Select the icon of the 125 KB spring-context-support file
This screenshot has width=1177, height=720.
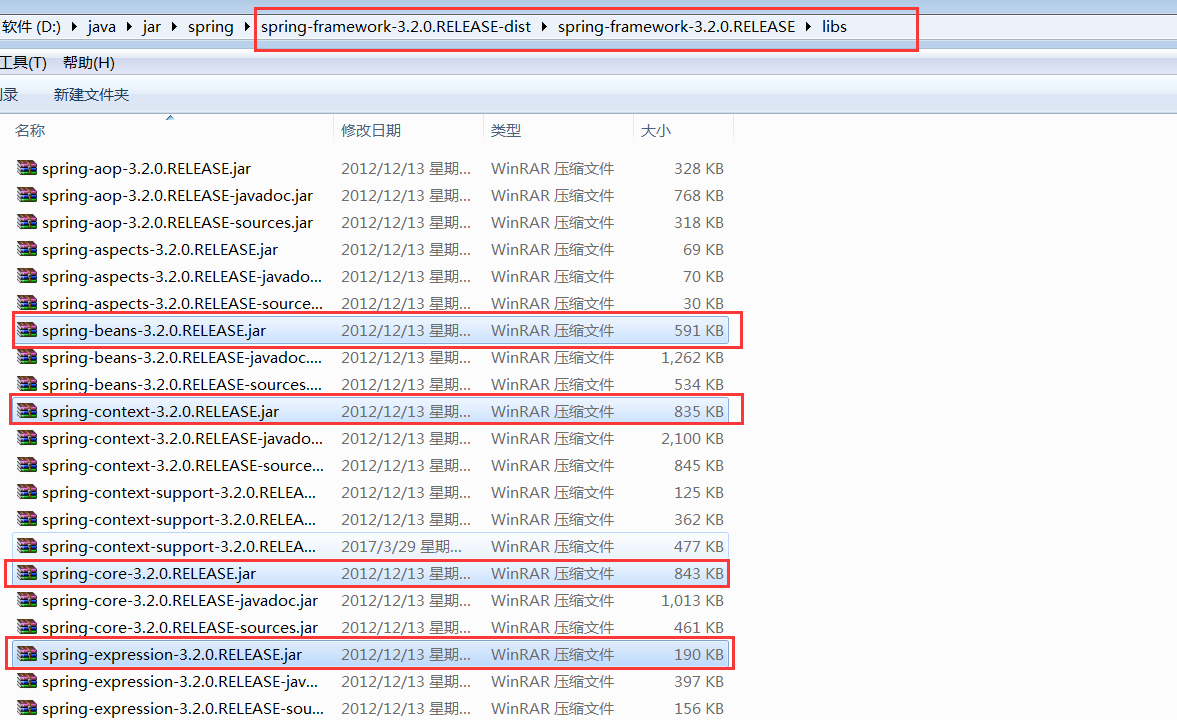click(27, 492)
